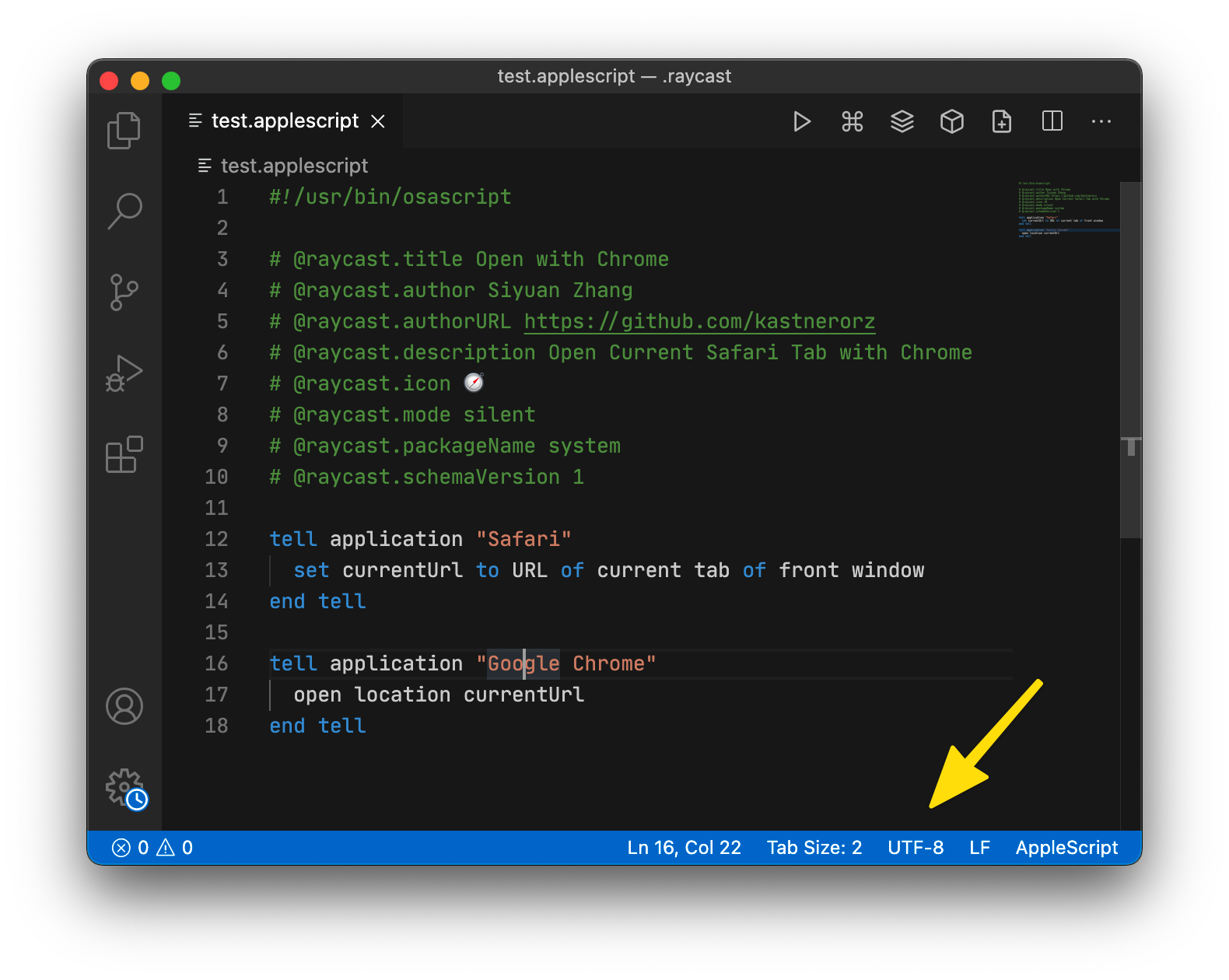The image size is (1229, 980).
Task: Split the editor to the right
Action: point(1052,121)
